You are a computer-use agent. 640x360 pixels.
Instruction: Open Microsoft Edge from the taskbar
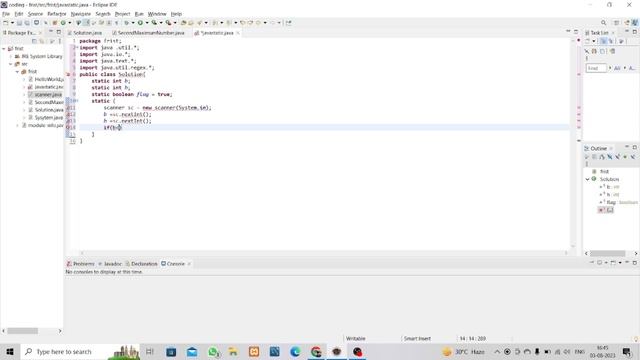pyautogui.click(x=295, y=352)
